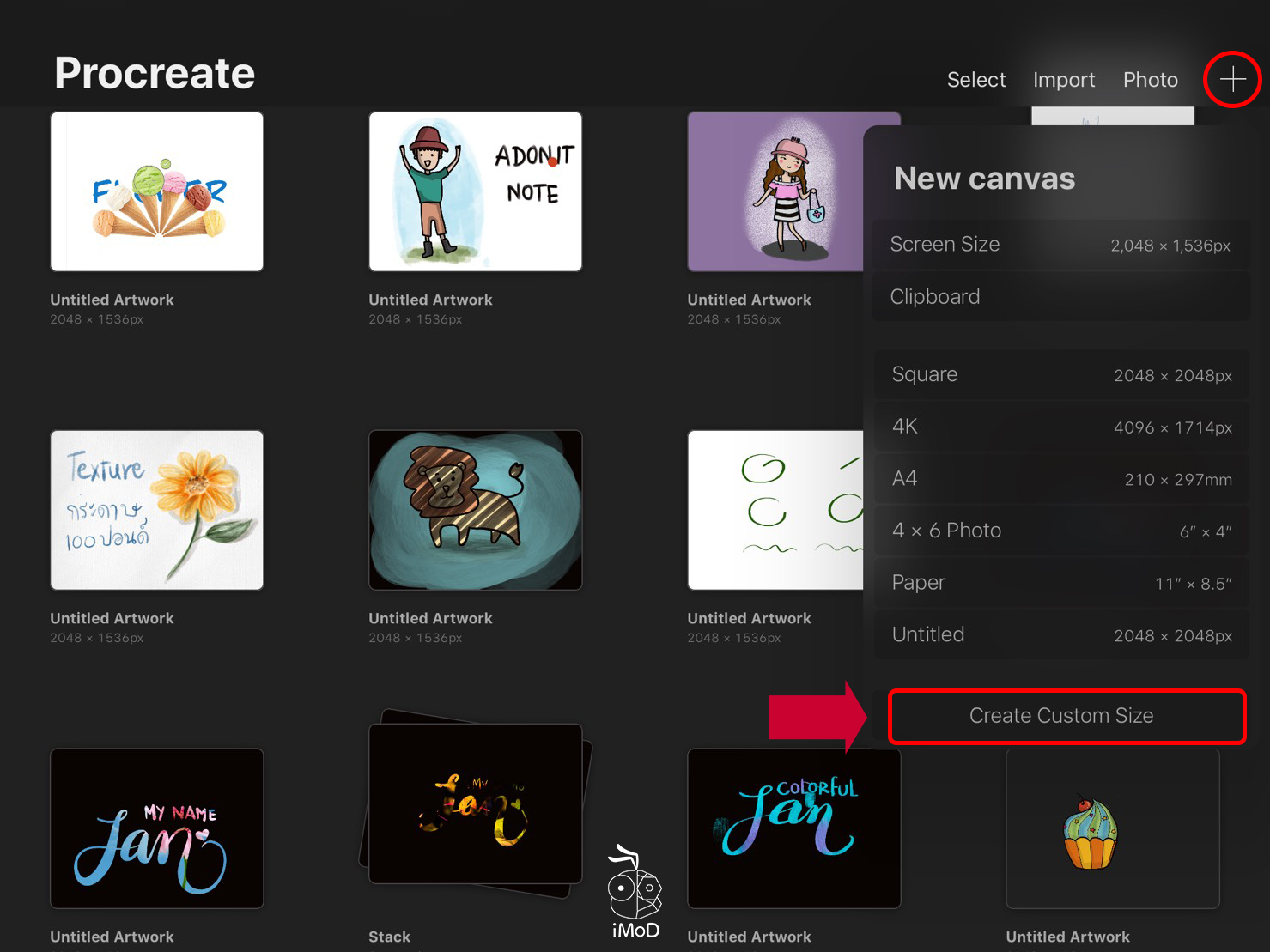Open the lion drawing artwork
Screen dimensions: 1270x952
point(475,510)
